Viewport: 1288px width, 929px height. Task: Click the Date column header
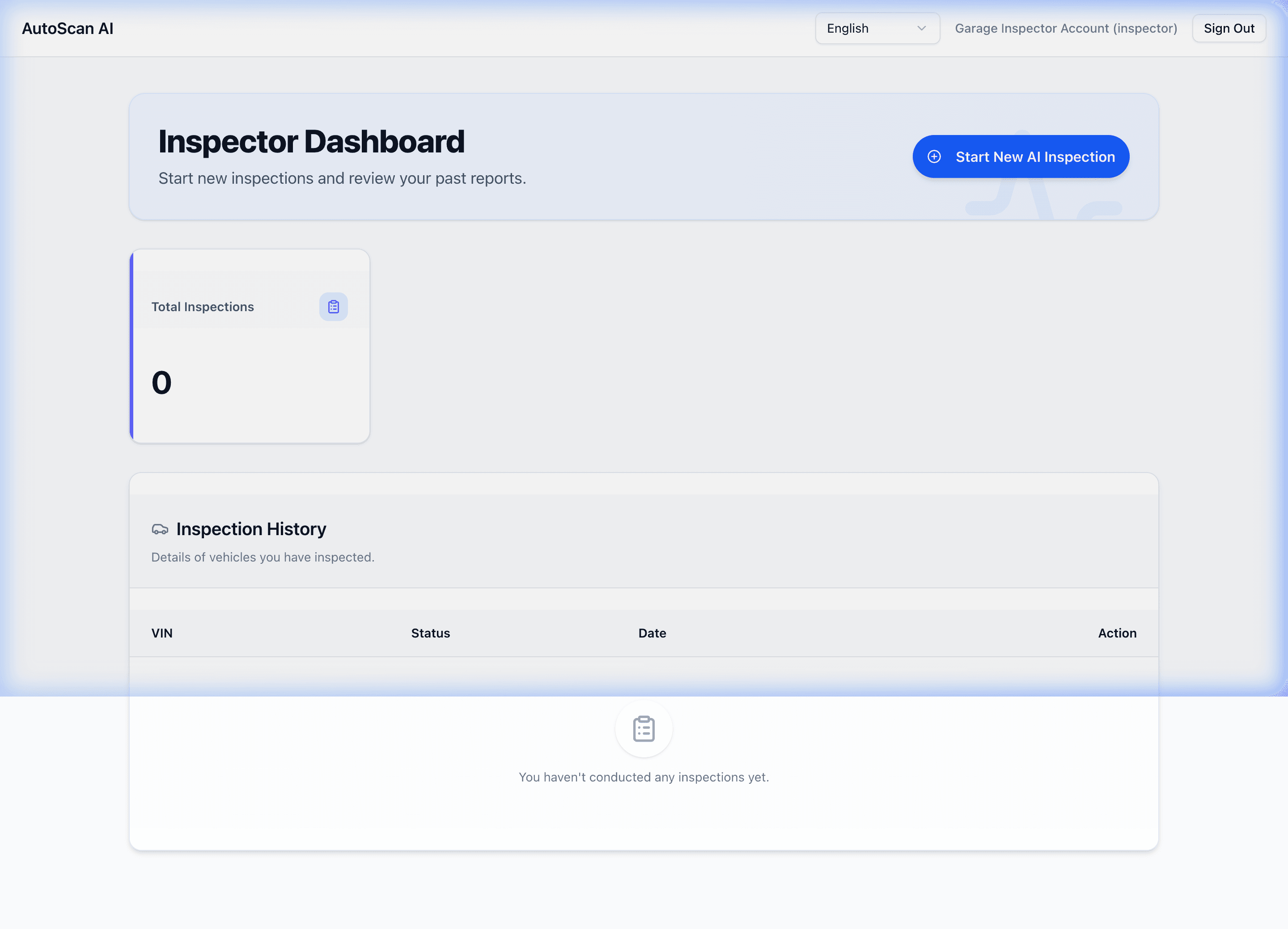pyautogui.click(x=652, y=633)
